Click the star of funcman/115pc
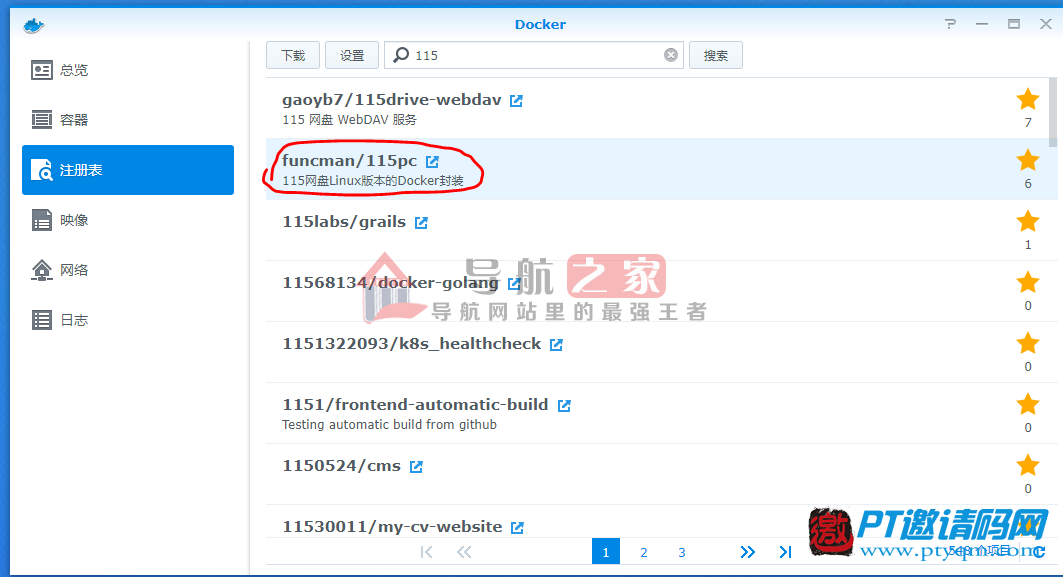The width and height of the screenshot is (1063, 577). tap(1028, 160)
